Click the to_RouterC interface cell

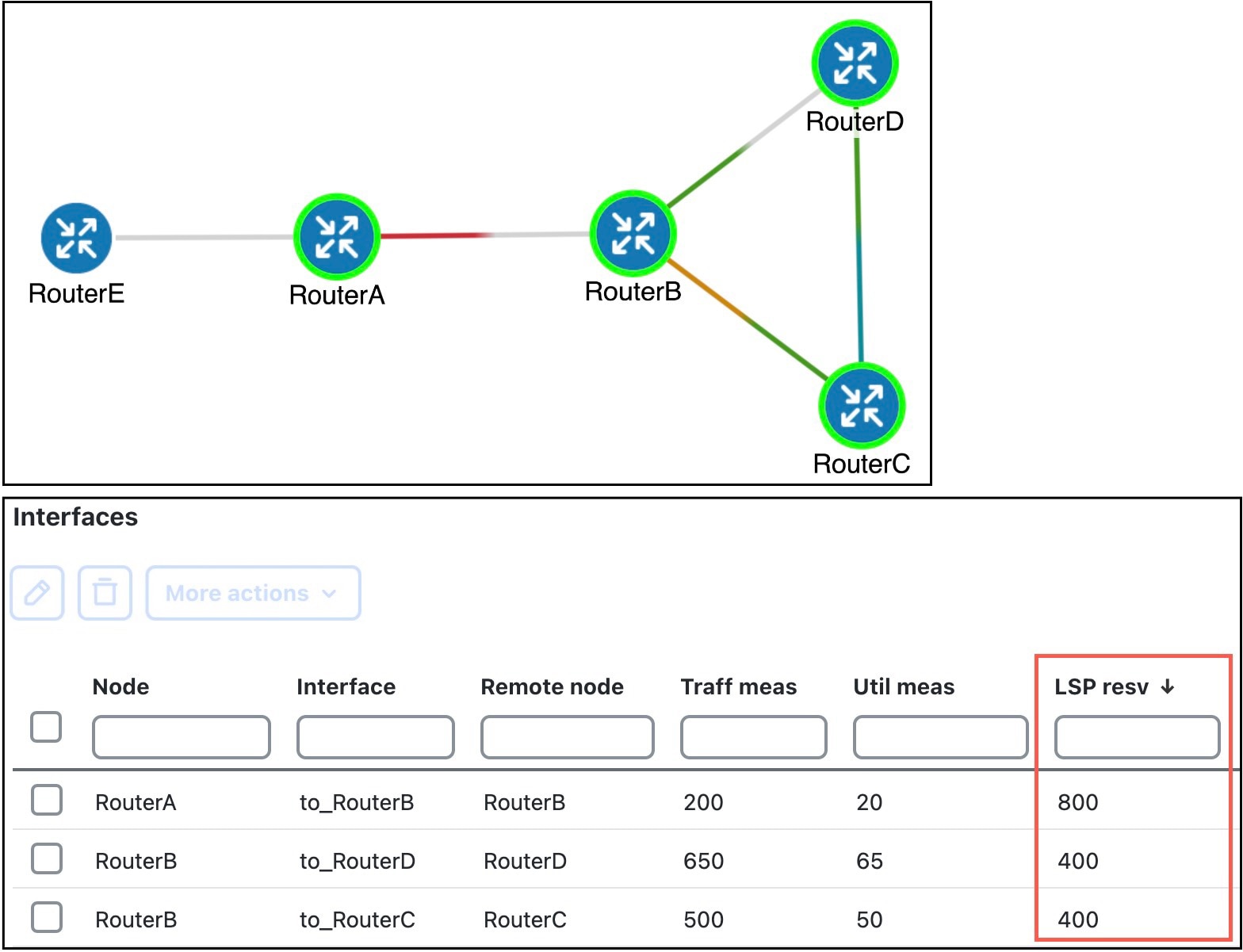[x=358, y=920]
